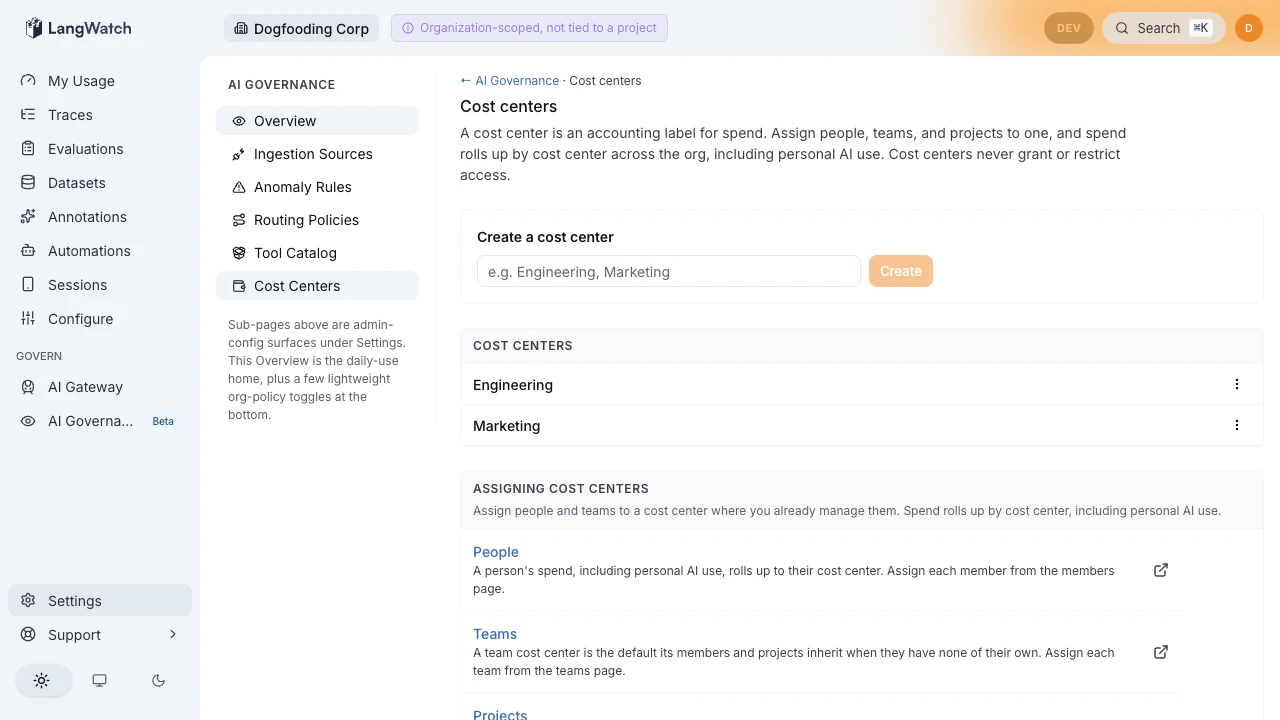Click the Tool Catalog box icon
Image resolution: width=1280 pixels, height=720 pixels.
(239, 253)
